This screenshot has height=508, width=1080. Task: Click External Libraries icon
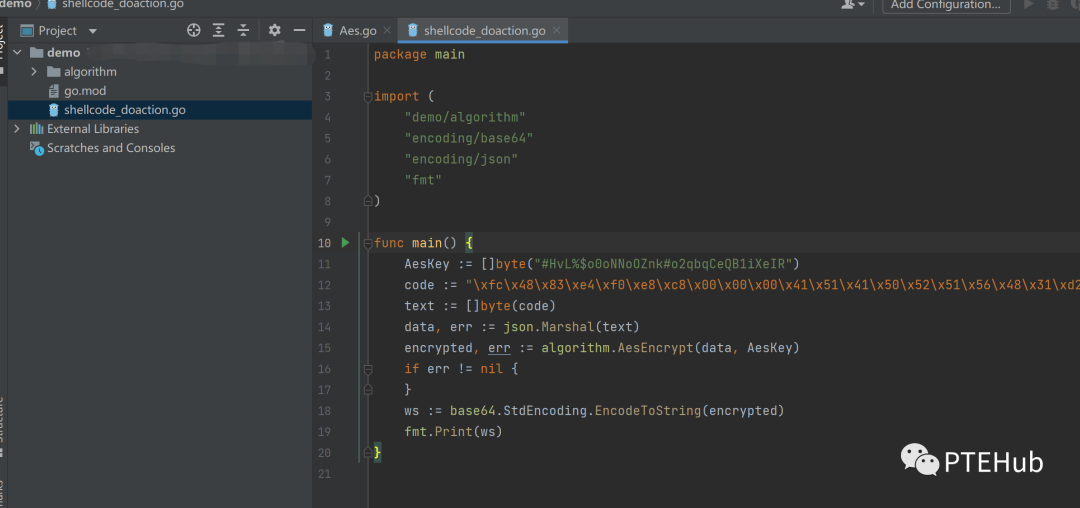click(x=37, y=129)
